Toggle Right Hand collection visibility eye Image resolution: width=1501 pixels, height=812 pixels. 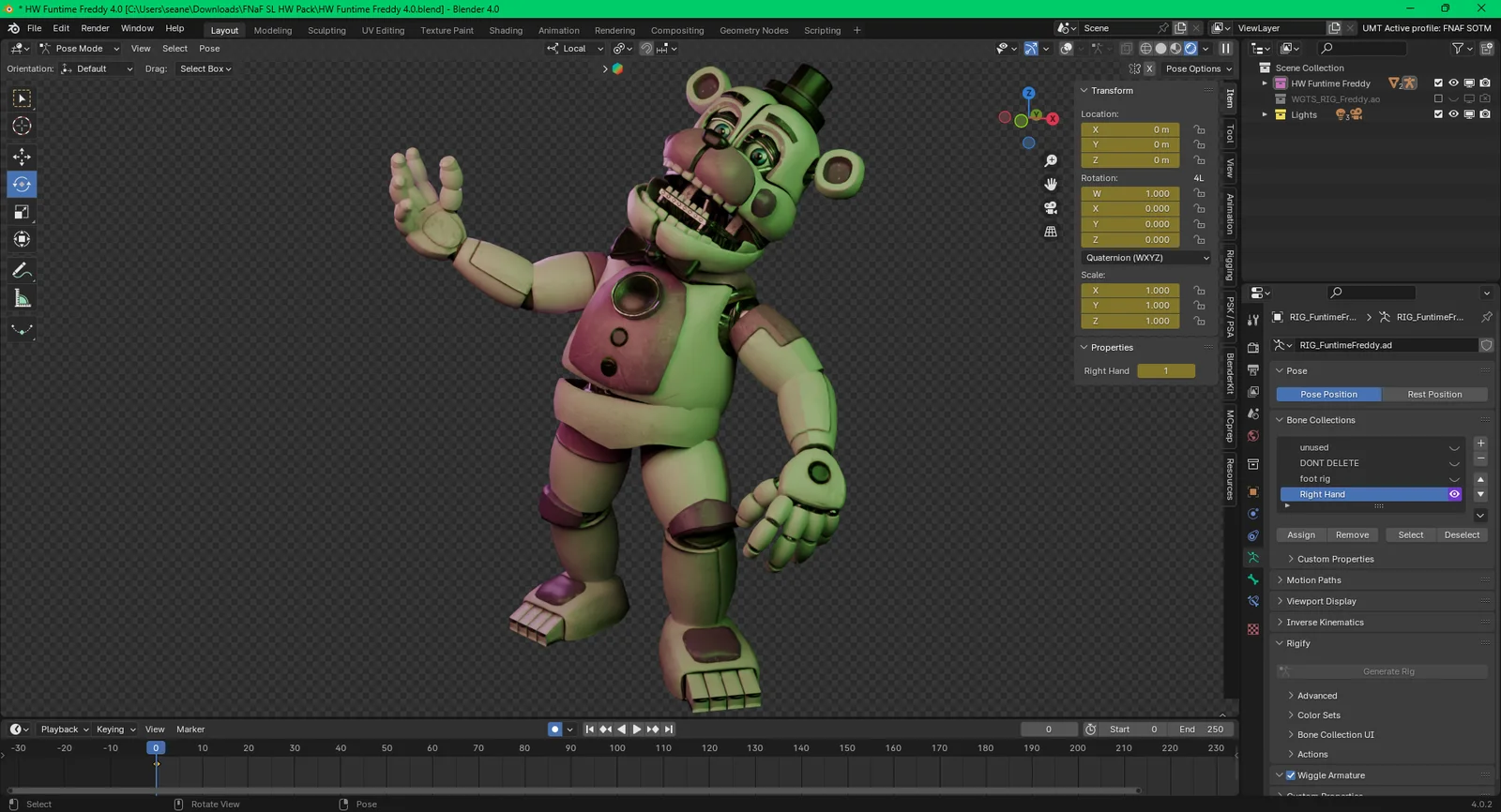tap(1454, 494)
